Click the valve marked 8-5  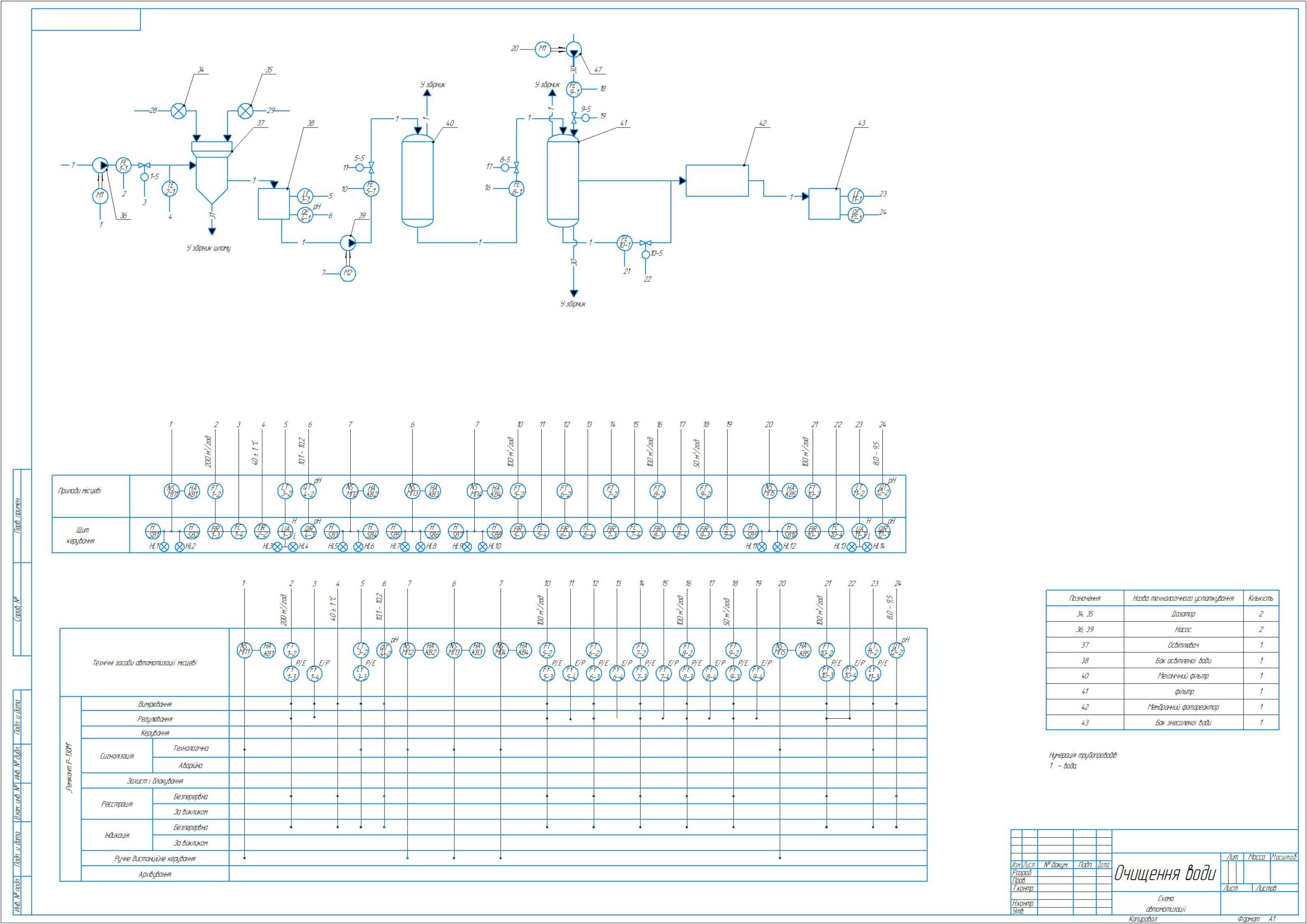point(517,167)
